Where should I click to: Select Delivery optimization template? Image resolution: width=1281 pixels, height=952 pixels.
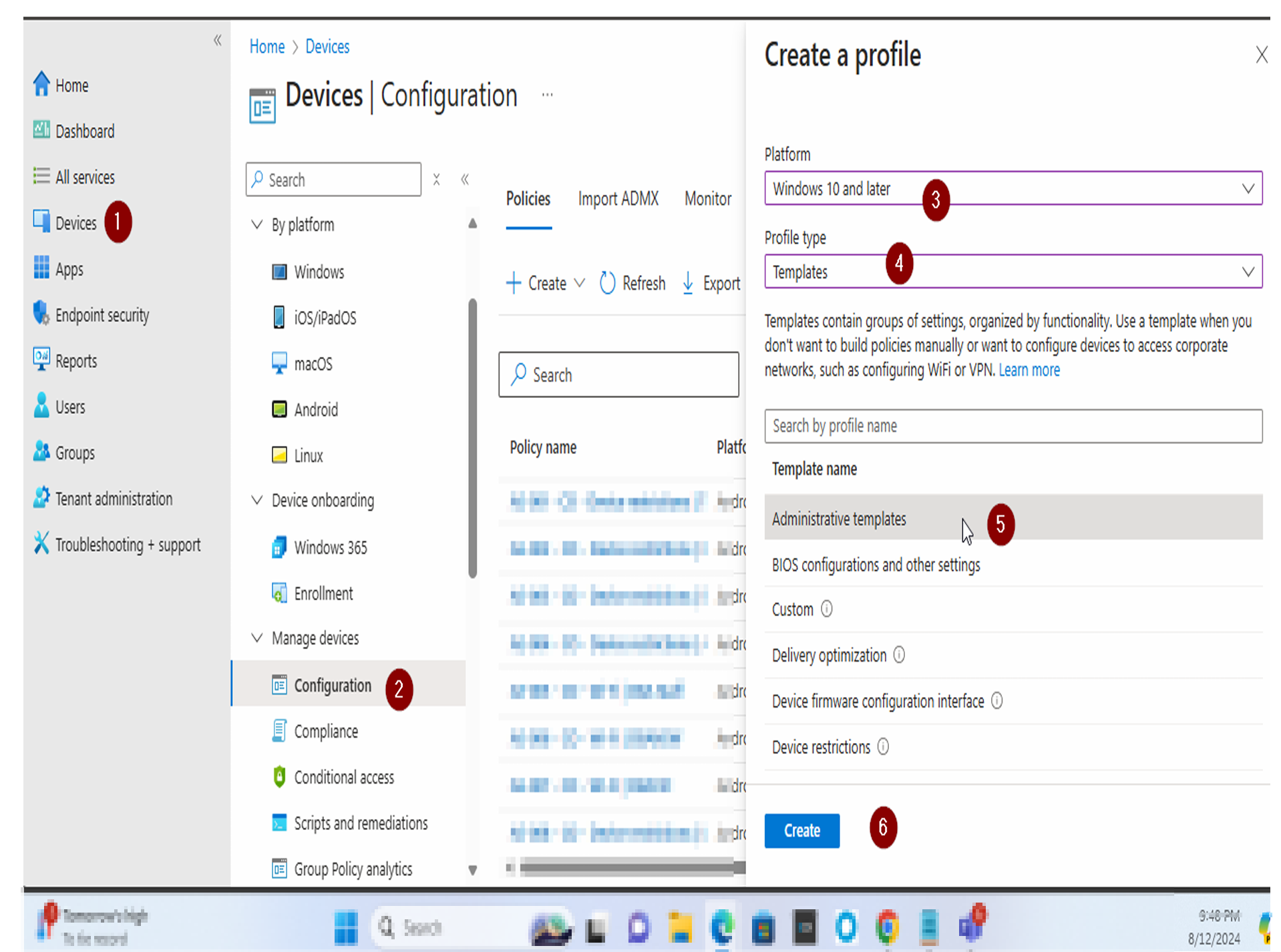(1013, 656)
